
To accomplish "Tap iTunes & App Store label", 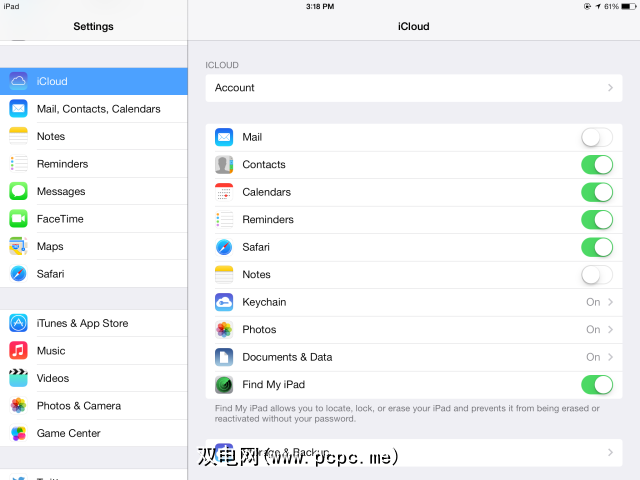I will [x=82, y=323].
